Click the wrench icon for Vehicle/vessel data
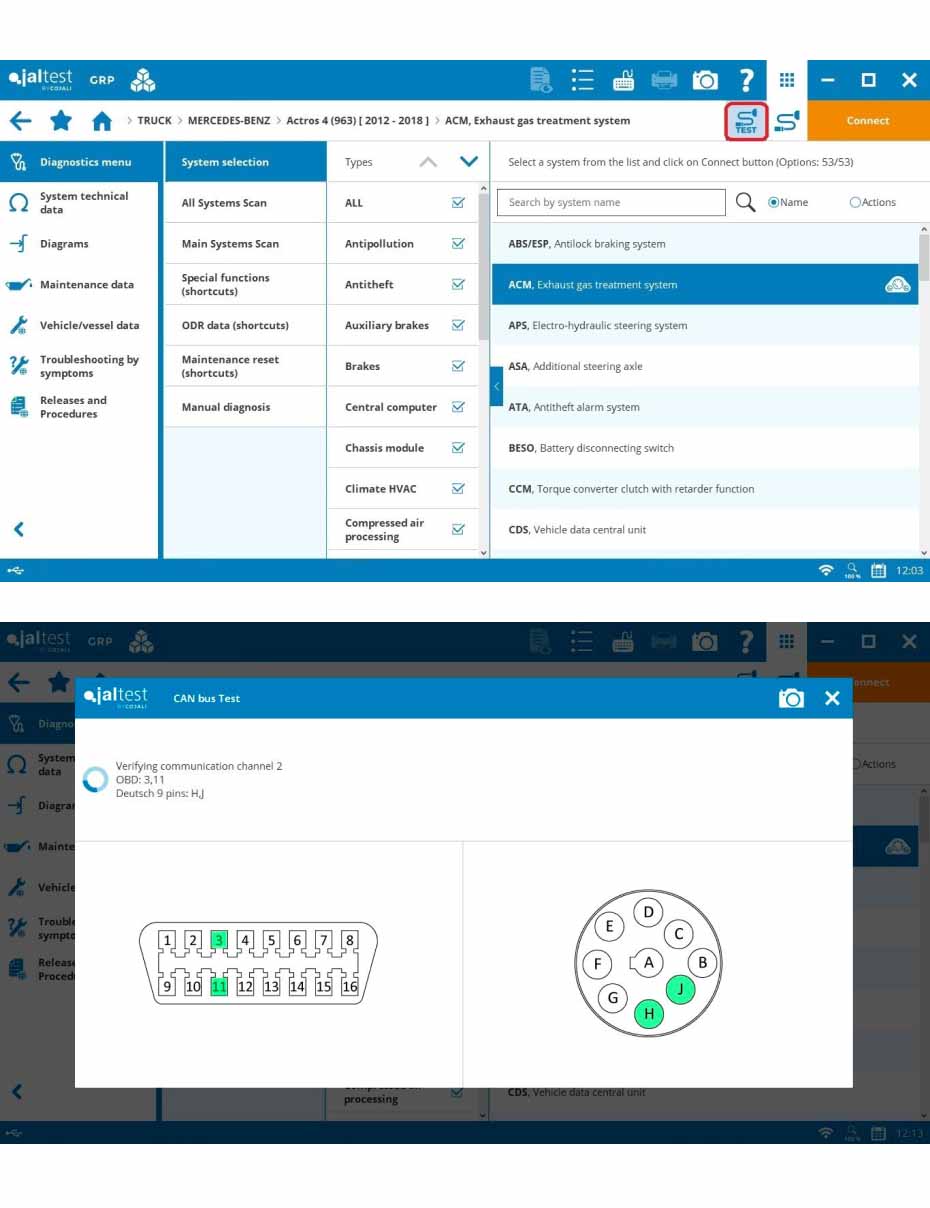This screenshot has height=1208, width=930. (18, 326)
